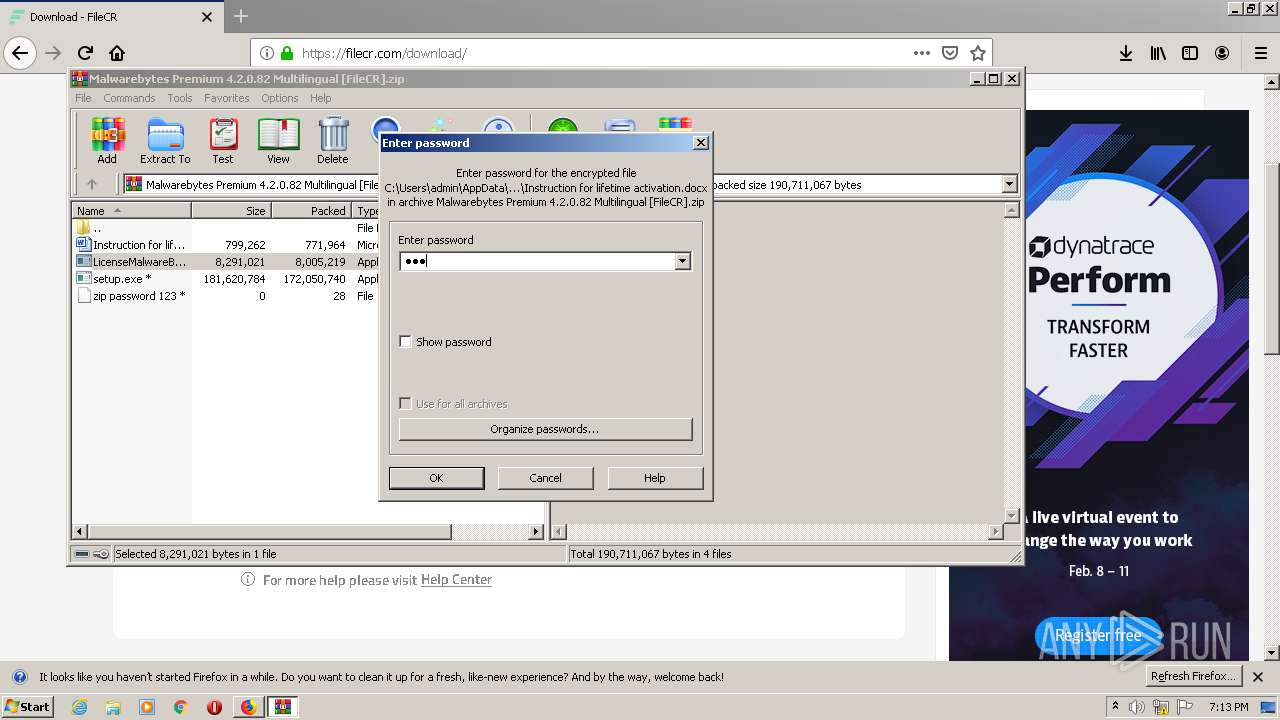Click Cancel in the Enter password dialog
Image resolution: width=1280 pixels, height=720 pixels.
click(545, 478)
